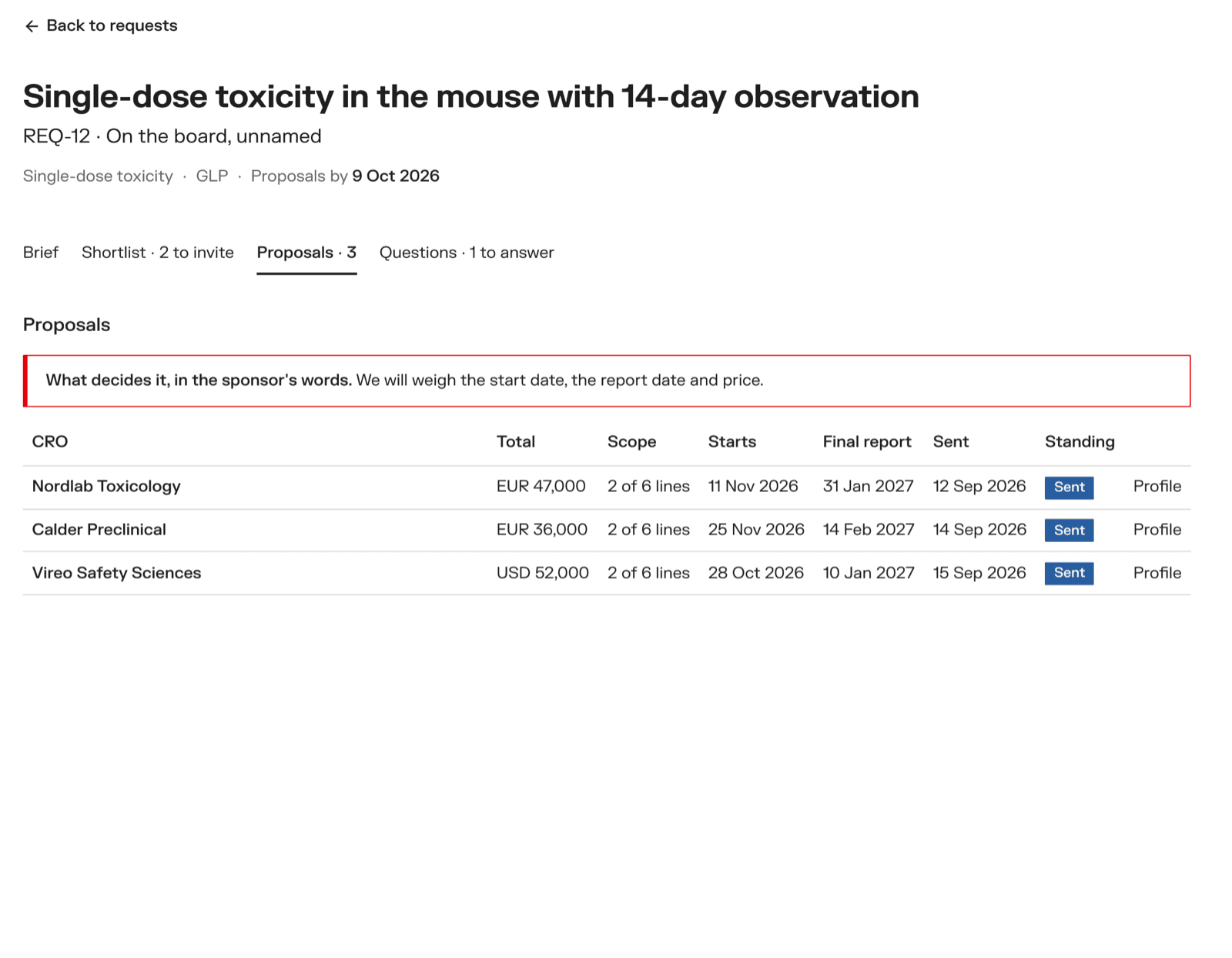Click the Starts column header

(x=732, y=442)
